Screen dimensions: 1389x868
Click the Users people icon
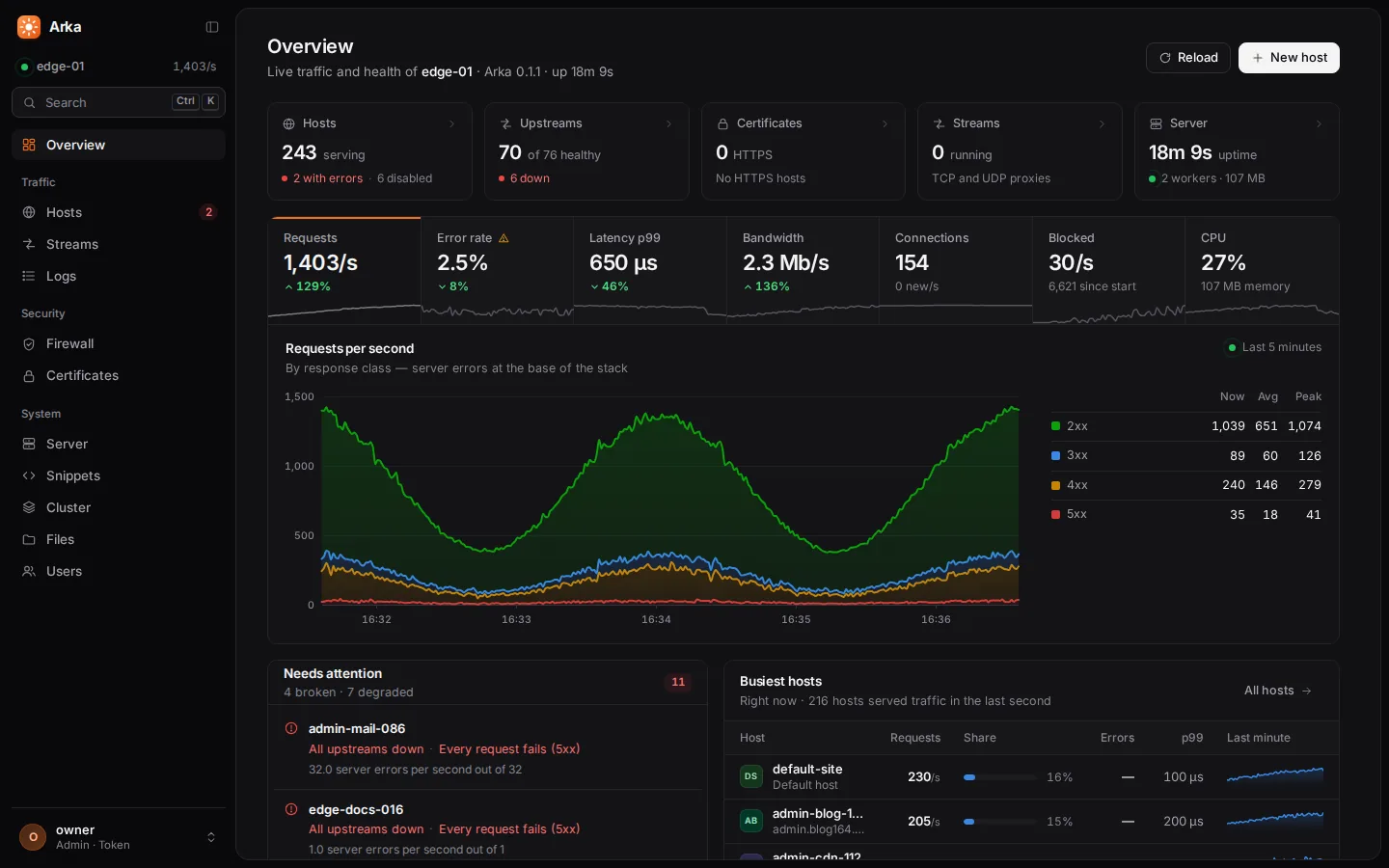(x=29, y=571)
